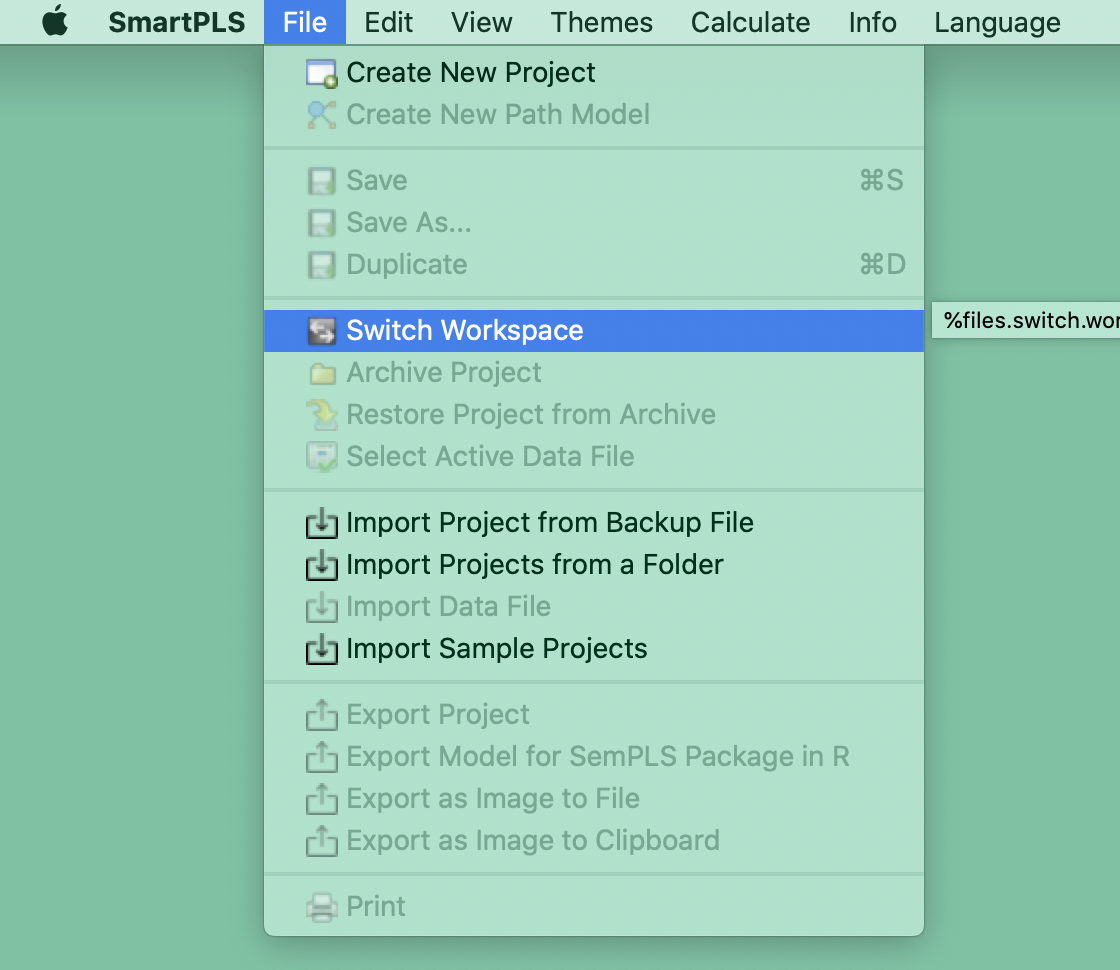Image resolution: width=1120 pixels, height=970 pixels.
Task: Choose Select Active Data File text
Action: tap(490, 456)
